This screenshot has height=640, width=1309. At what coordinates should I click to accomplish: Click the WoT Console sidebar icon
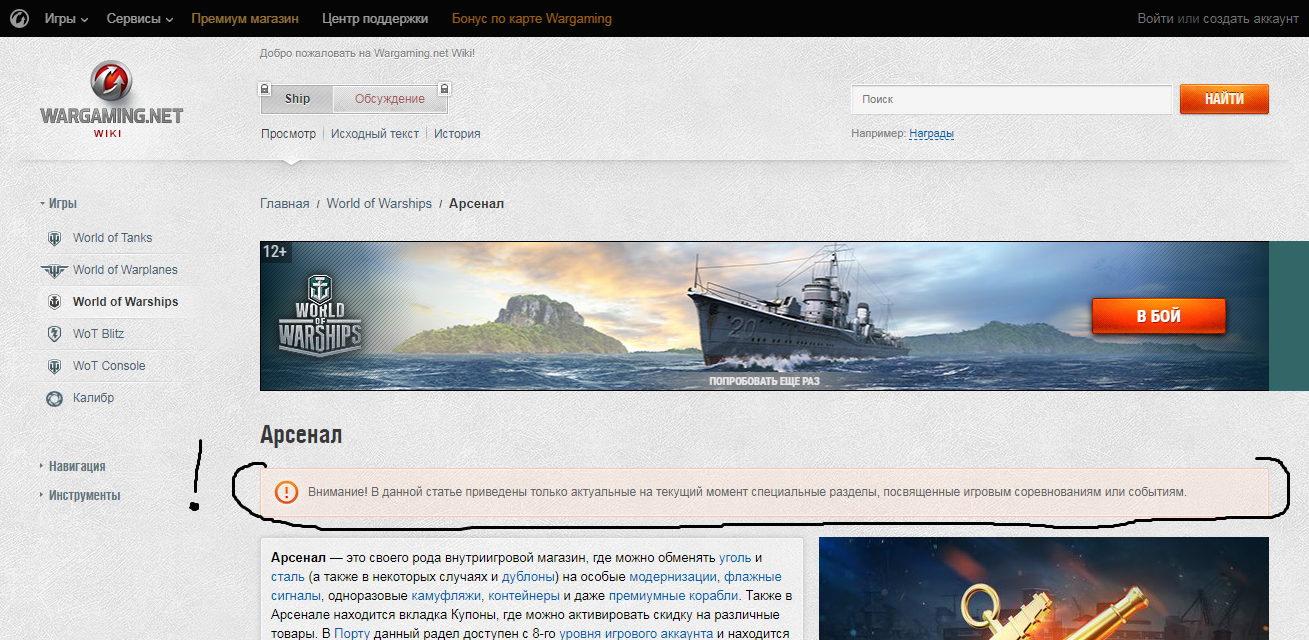tap(55, 366)
